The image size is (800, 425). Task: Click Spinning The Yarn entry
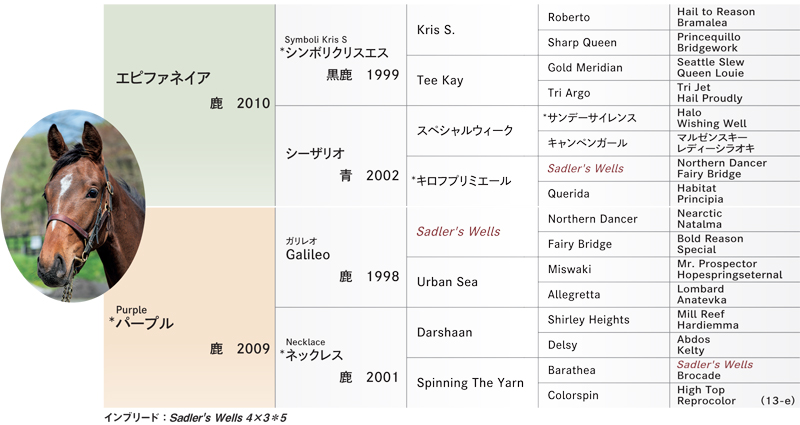pos(470,383)
